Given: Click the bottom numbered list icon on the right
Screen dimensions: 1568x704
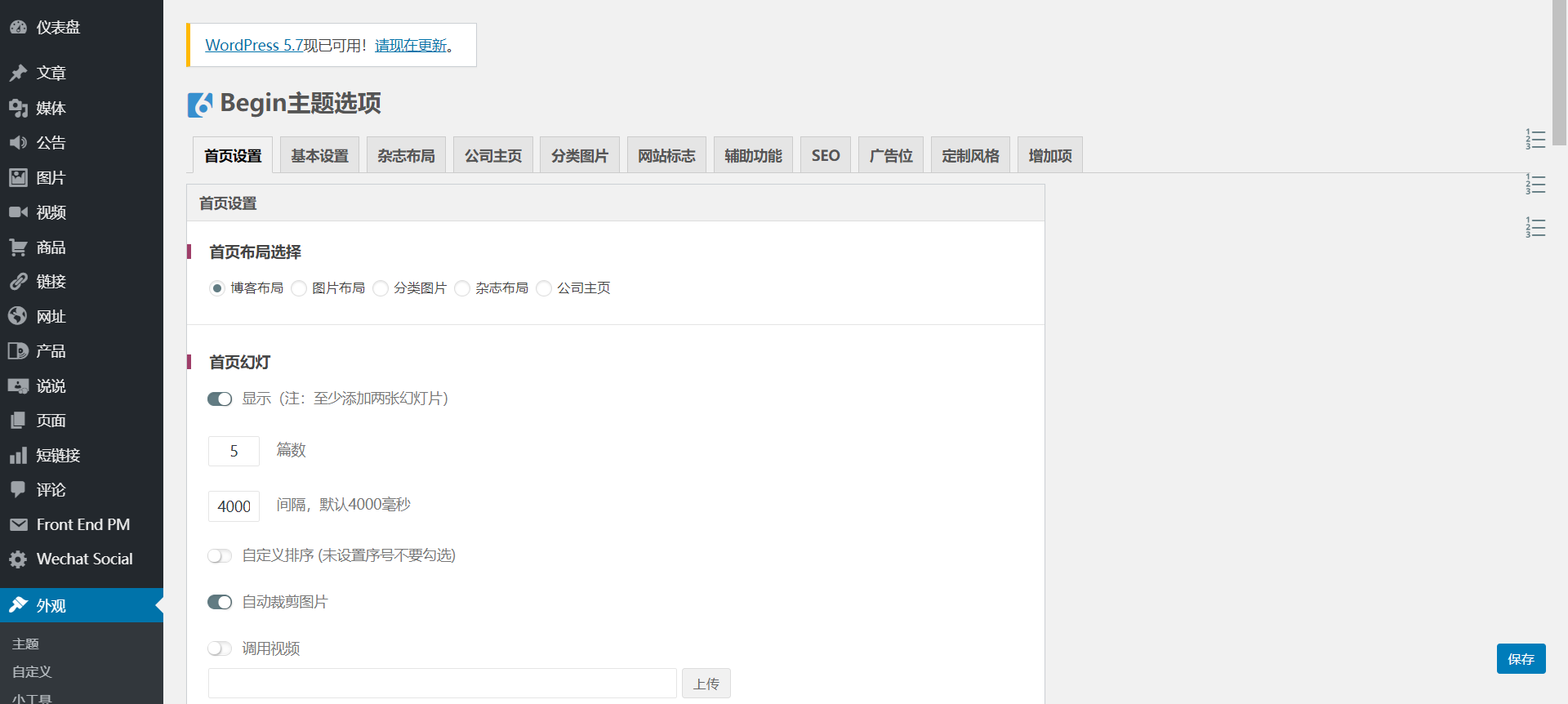Looking at the screenshot, I should click(x=1535, y=227).
